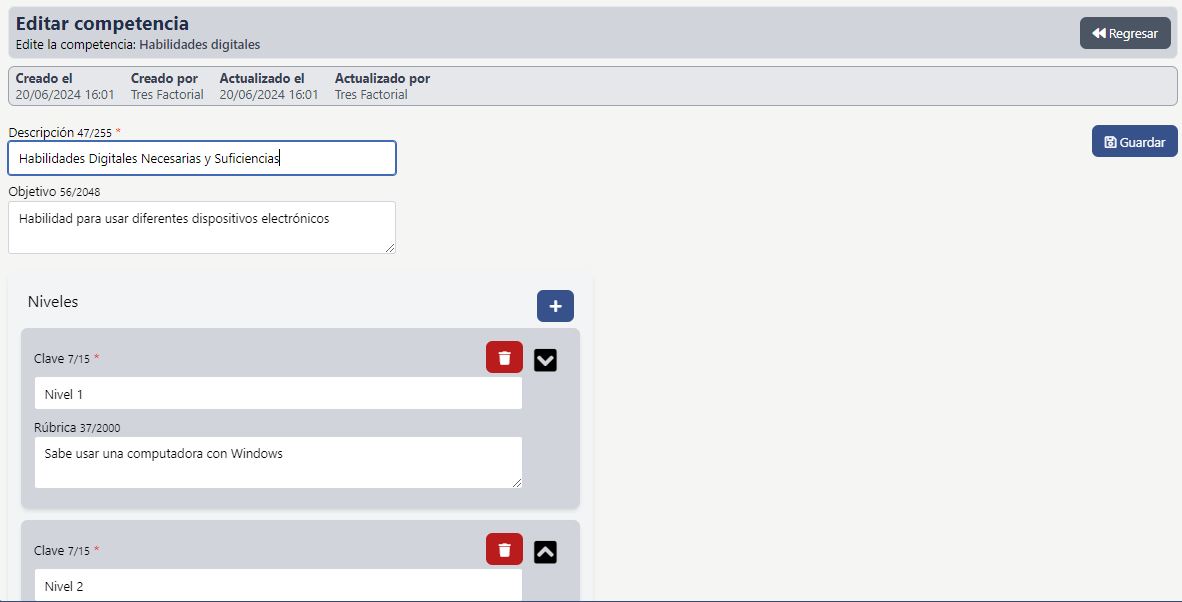The width and height of the screenshot is (1182, 602).
Task: Click the Creado el date value
Action: [x=65, y=95]
